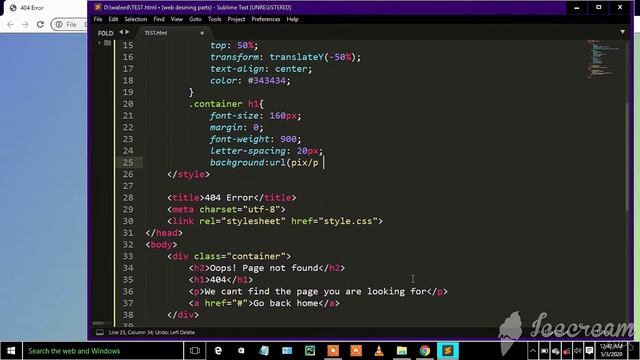This screenshot has width=640, height=360.
Task: Click the div class="container" line
Action: (x=229, y=256)
